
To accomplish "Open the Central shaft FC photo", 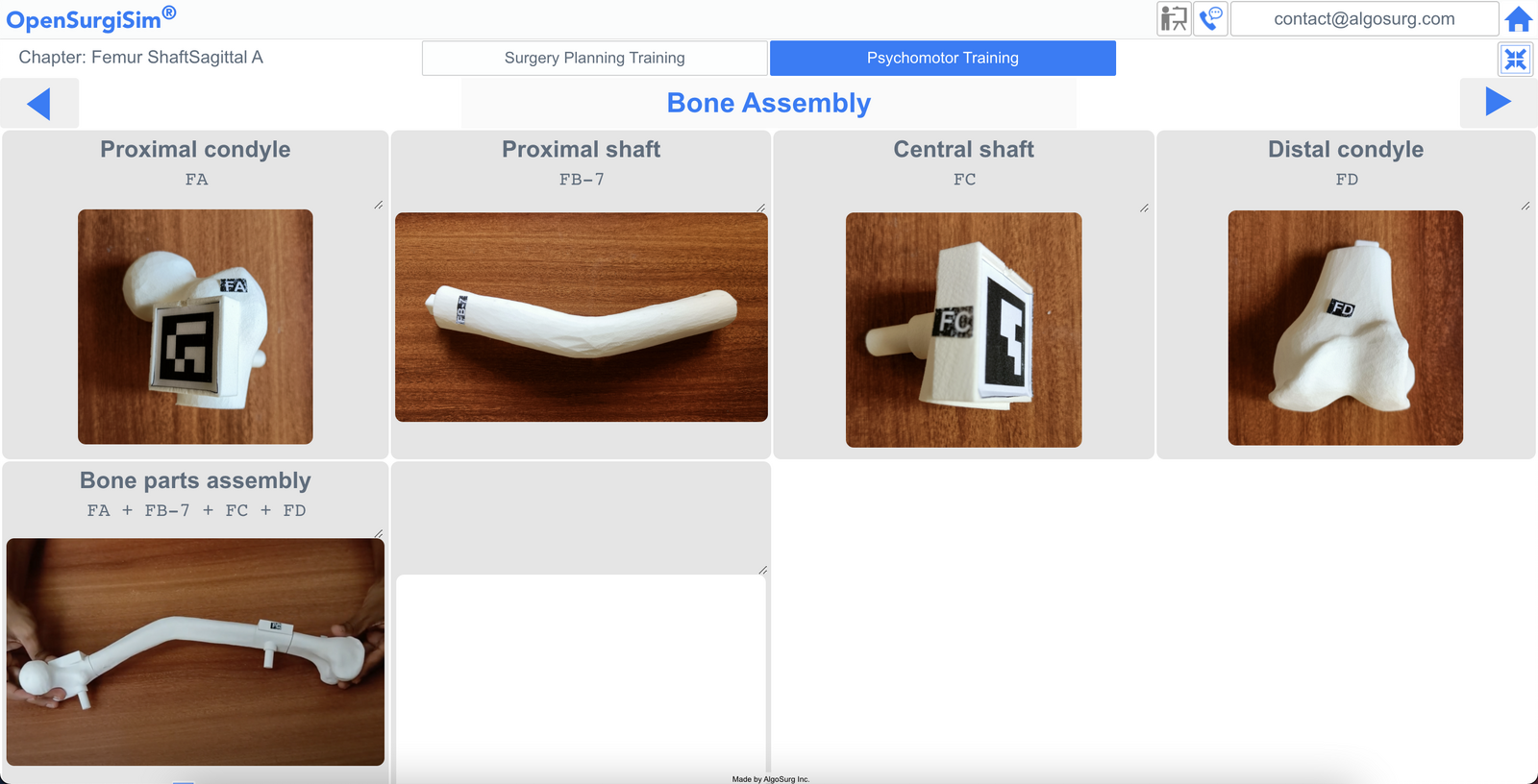I will [x=963, y=330].
